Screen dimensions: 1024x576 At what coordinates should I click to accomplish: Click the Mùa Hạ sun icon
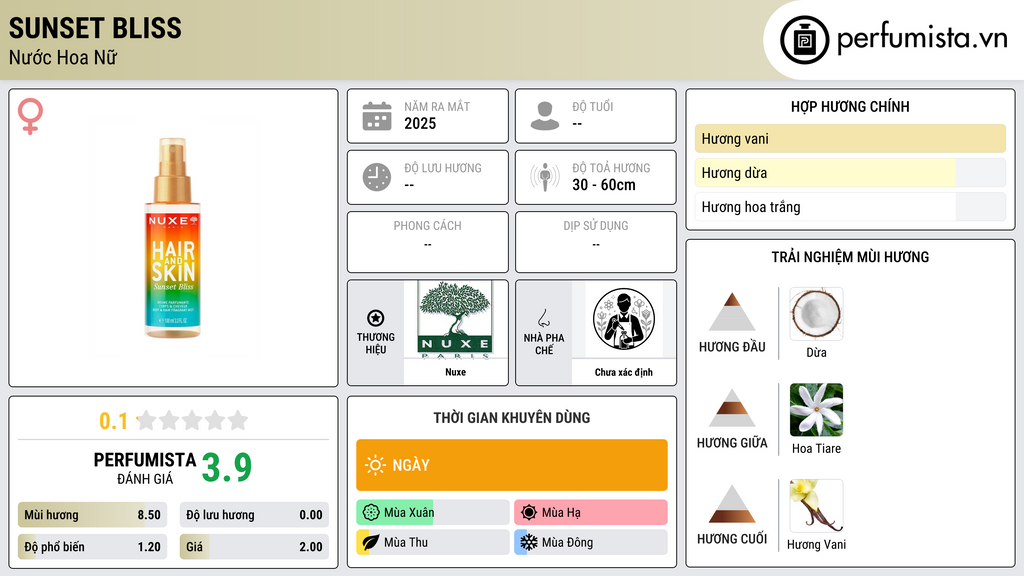(529, 513)
